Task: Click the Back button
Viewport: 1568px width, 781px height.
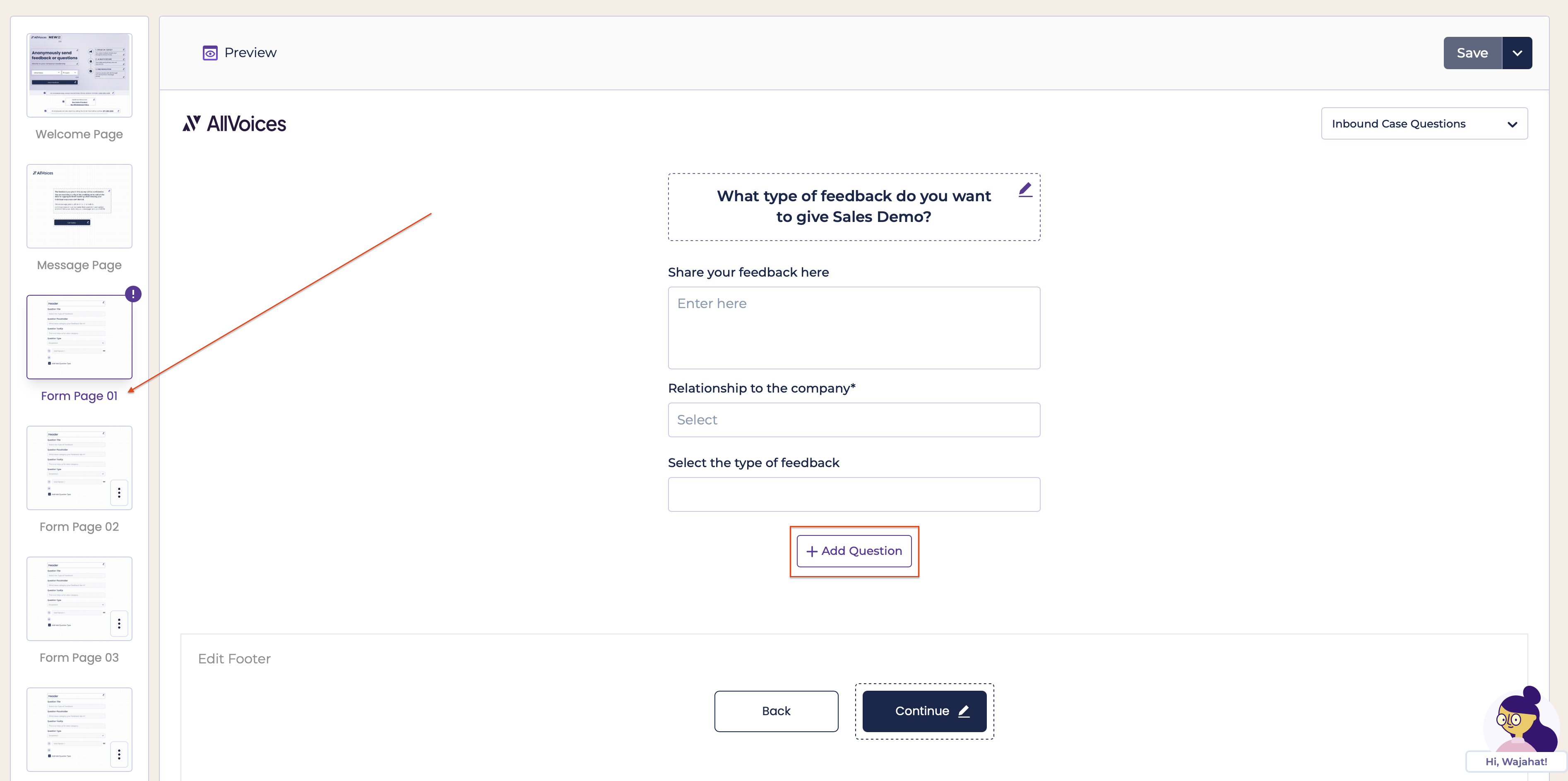Action: [x=776, y=711]
